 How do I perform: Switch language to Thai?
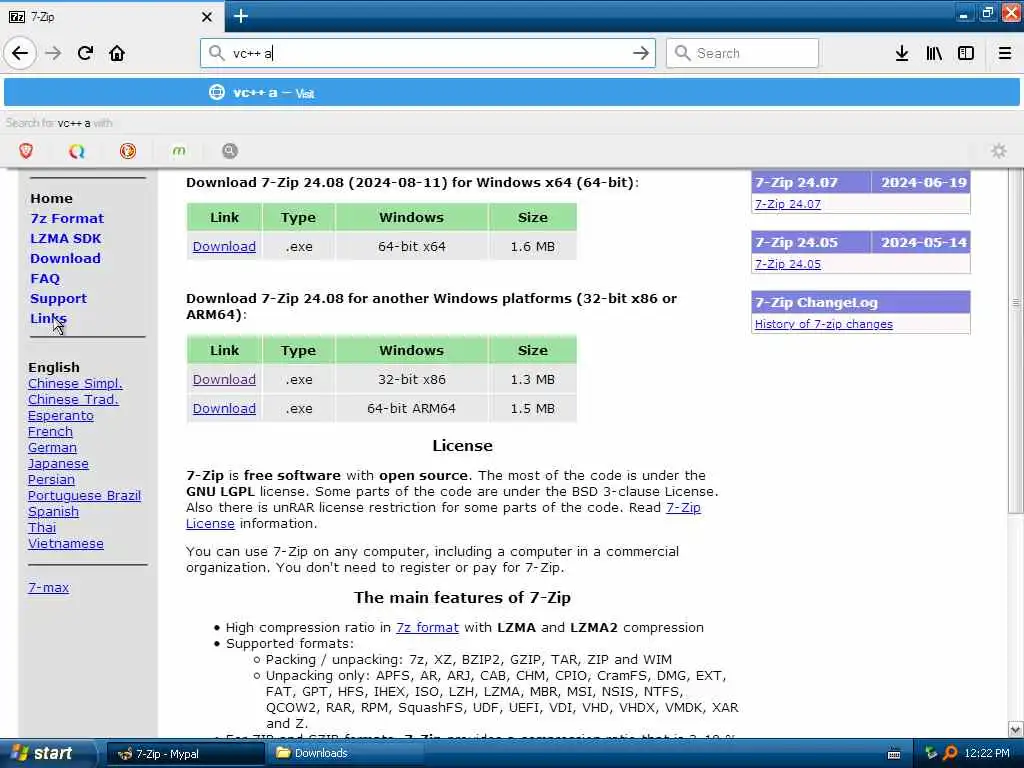click(x=42, y=528)
